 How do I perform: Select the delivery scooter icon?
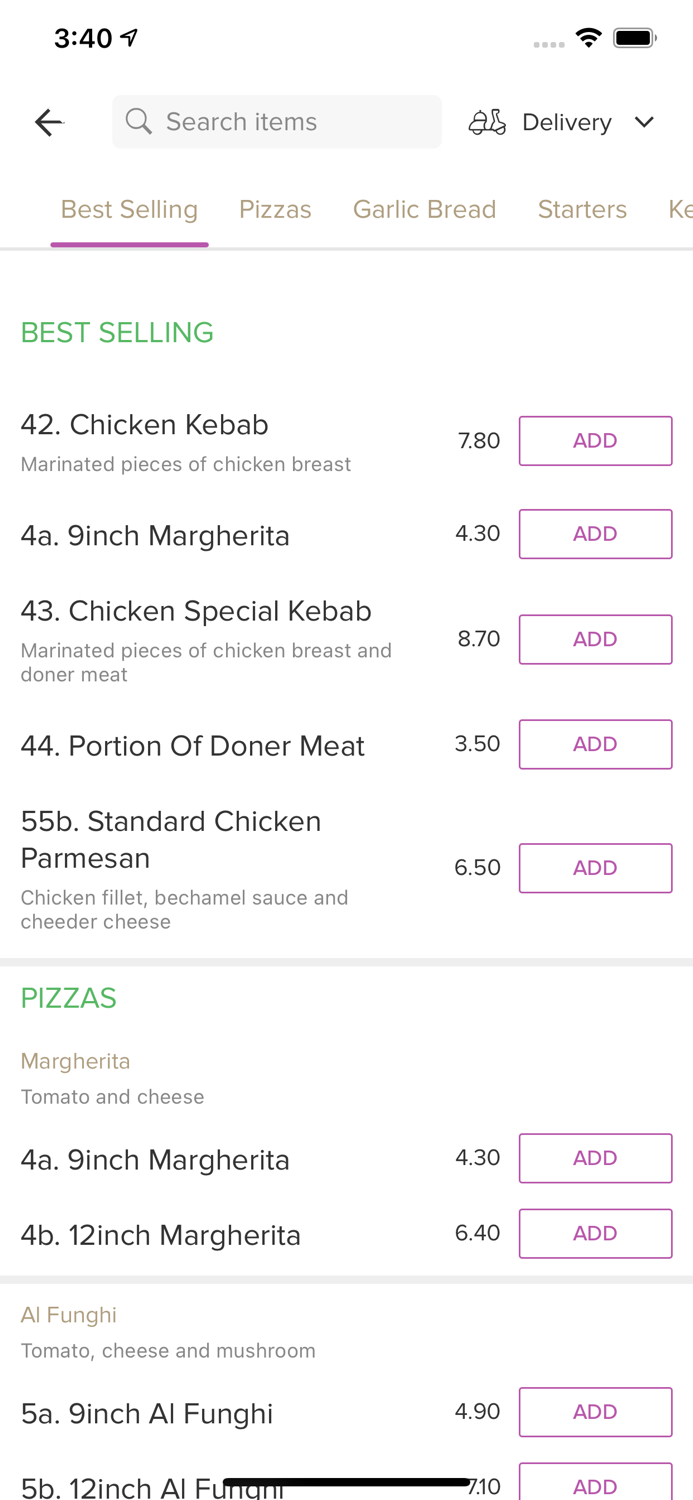pos(487,121)
